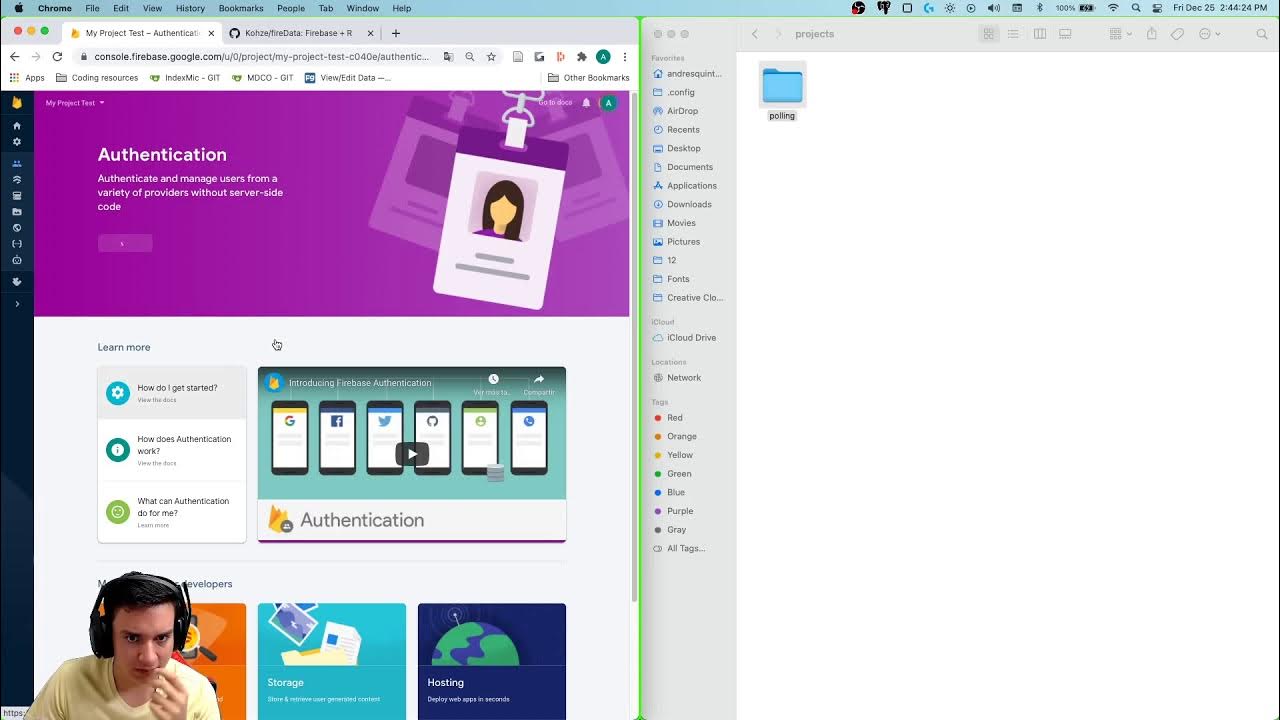
Task: Select the polling folder in Finder
Action: click(782, 93)
